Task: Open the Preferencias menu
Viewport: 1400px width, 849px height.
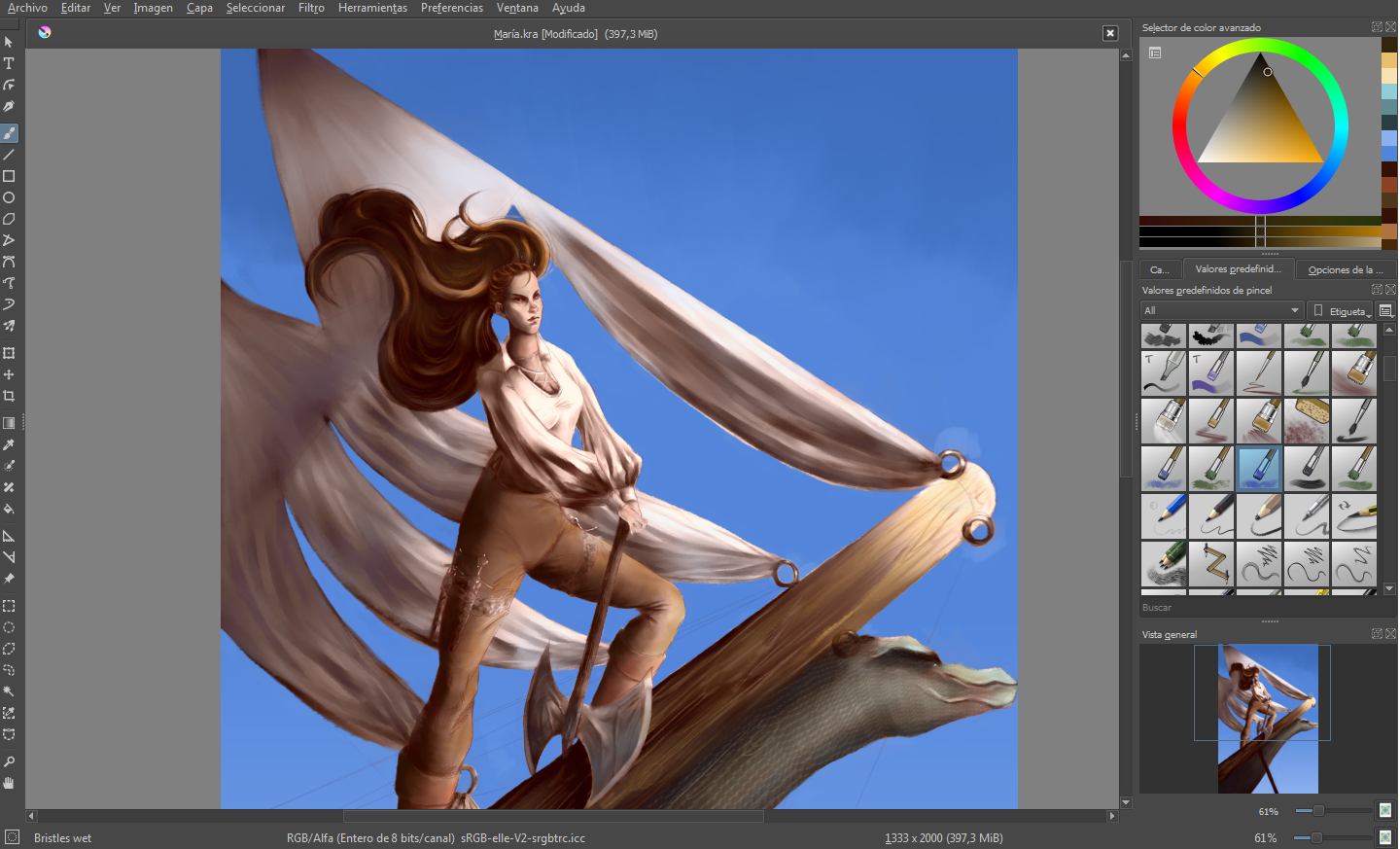Action: coord(452,8)
